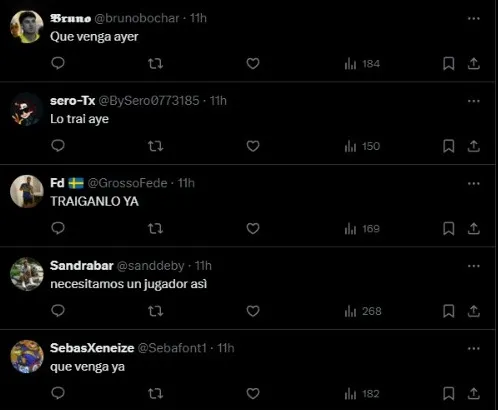Like Sandrabar's "necesitamos un jugador así" tweet
Screen dimensions: 498x410
[x=253, y=311]
